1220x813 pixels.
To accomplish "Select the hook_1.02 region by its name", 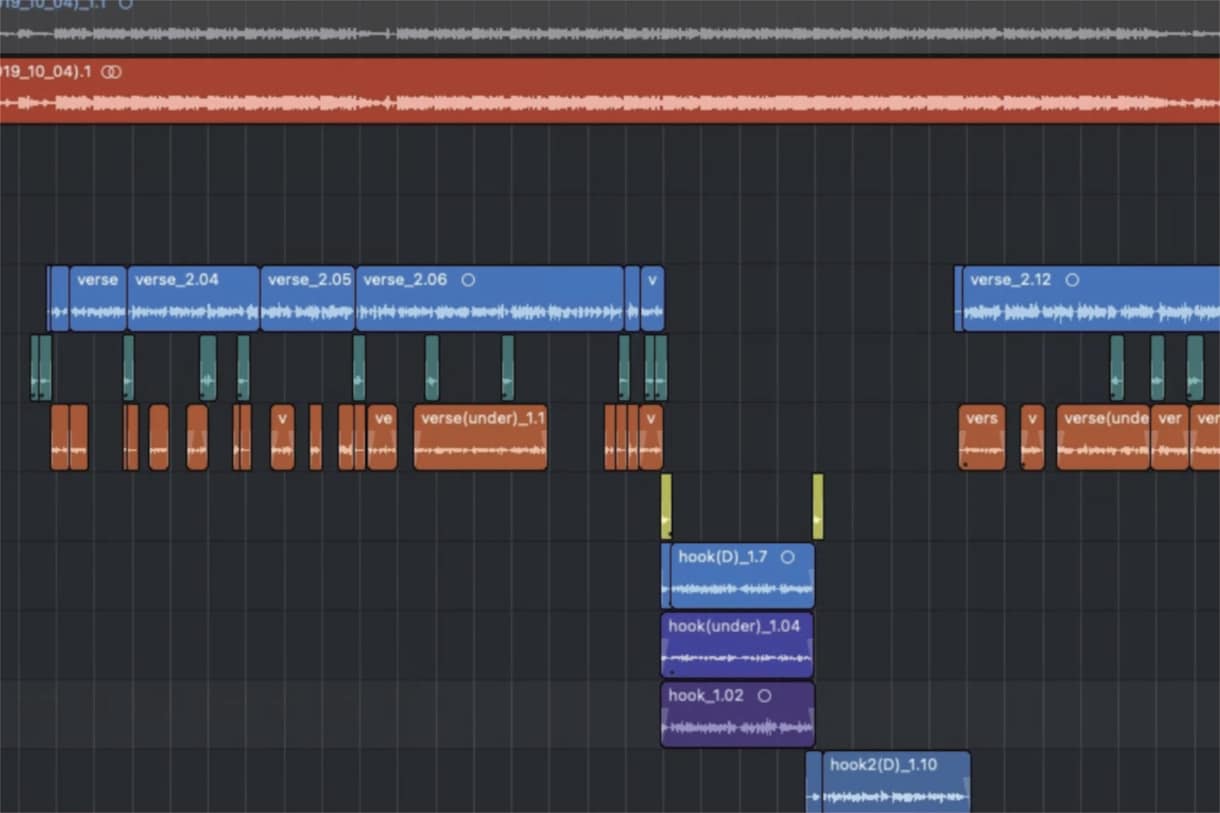I will tap(706, 696).
